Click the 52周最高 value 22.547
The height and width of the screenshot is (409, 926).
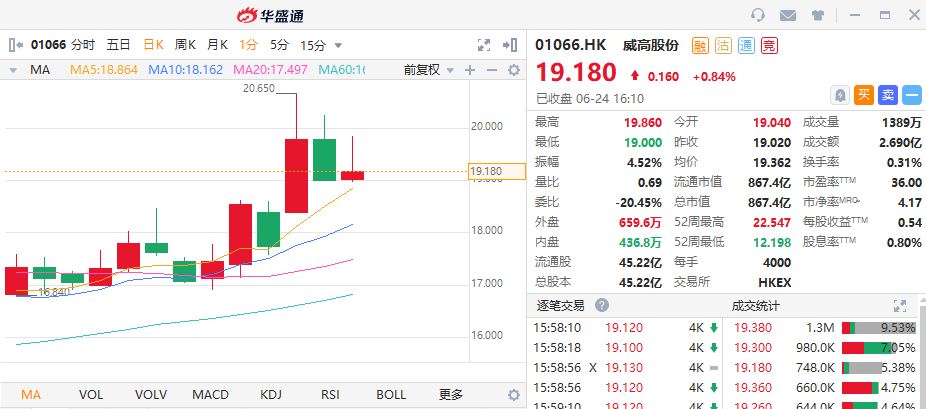point(771,223)
